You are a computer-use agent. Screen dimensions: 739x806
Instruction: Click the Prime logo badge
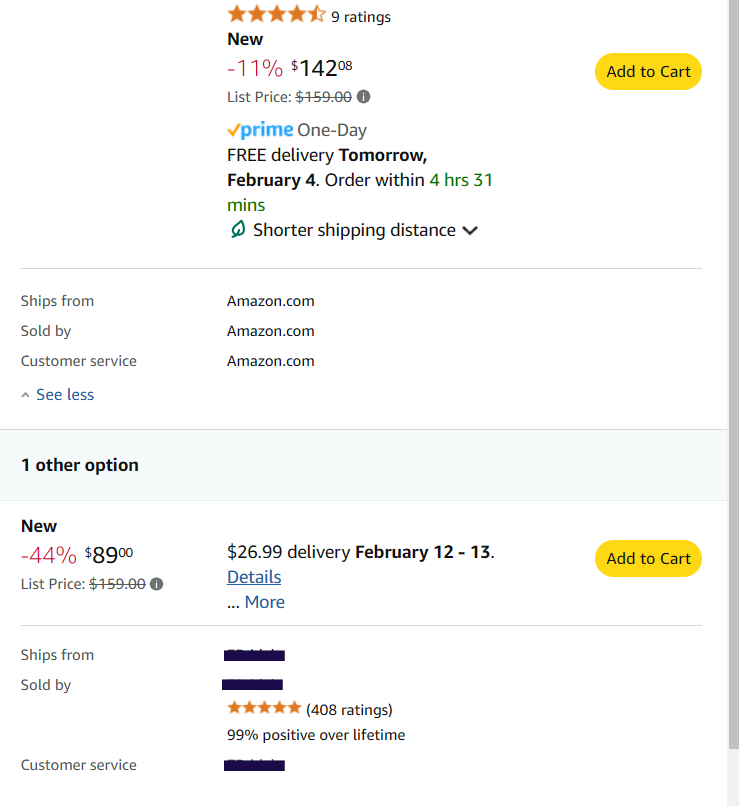pos(260,130)
